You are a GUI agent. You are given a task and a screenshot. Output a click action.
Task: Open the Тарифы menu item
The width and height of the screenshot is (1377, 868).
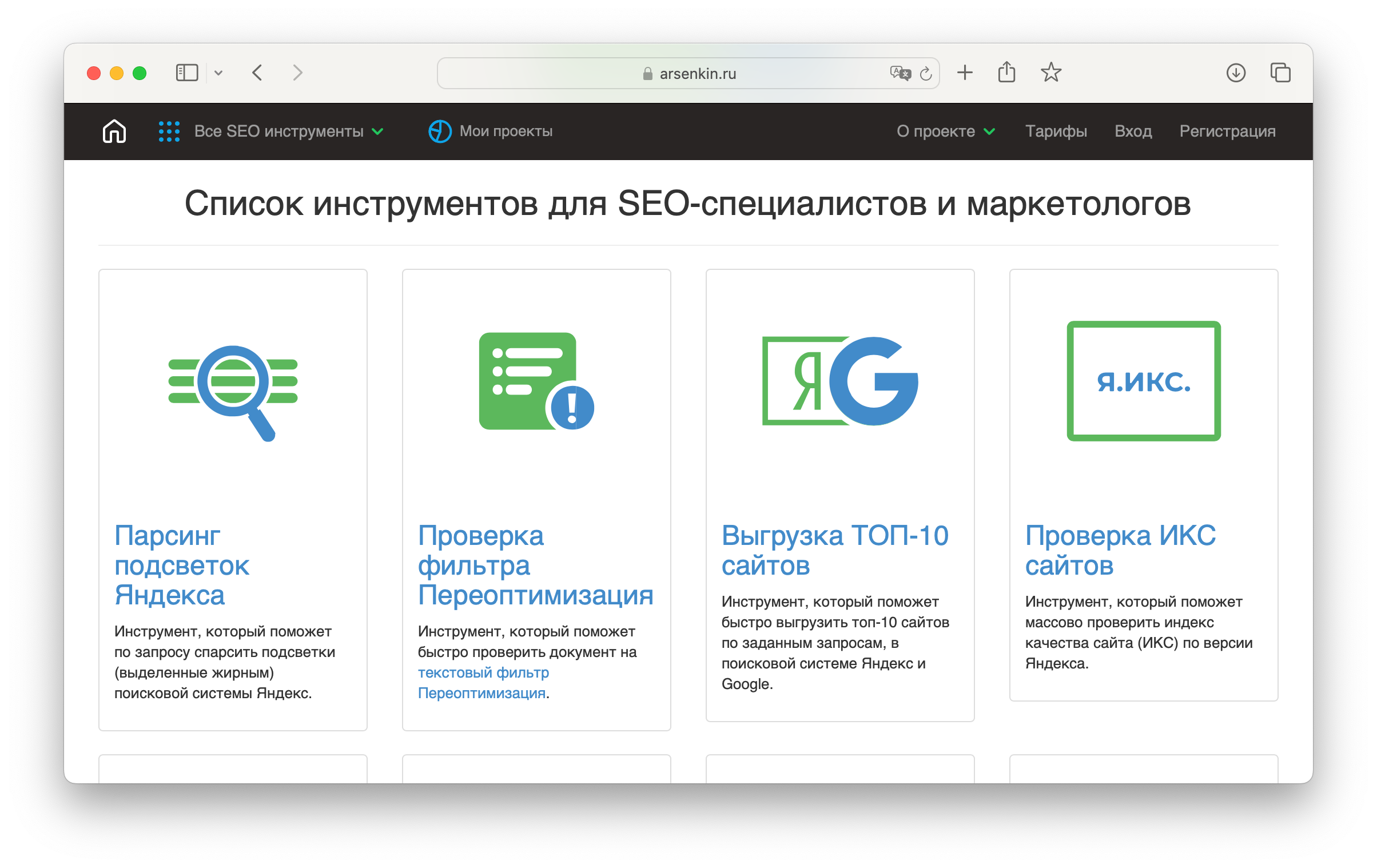point(1056,131)
